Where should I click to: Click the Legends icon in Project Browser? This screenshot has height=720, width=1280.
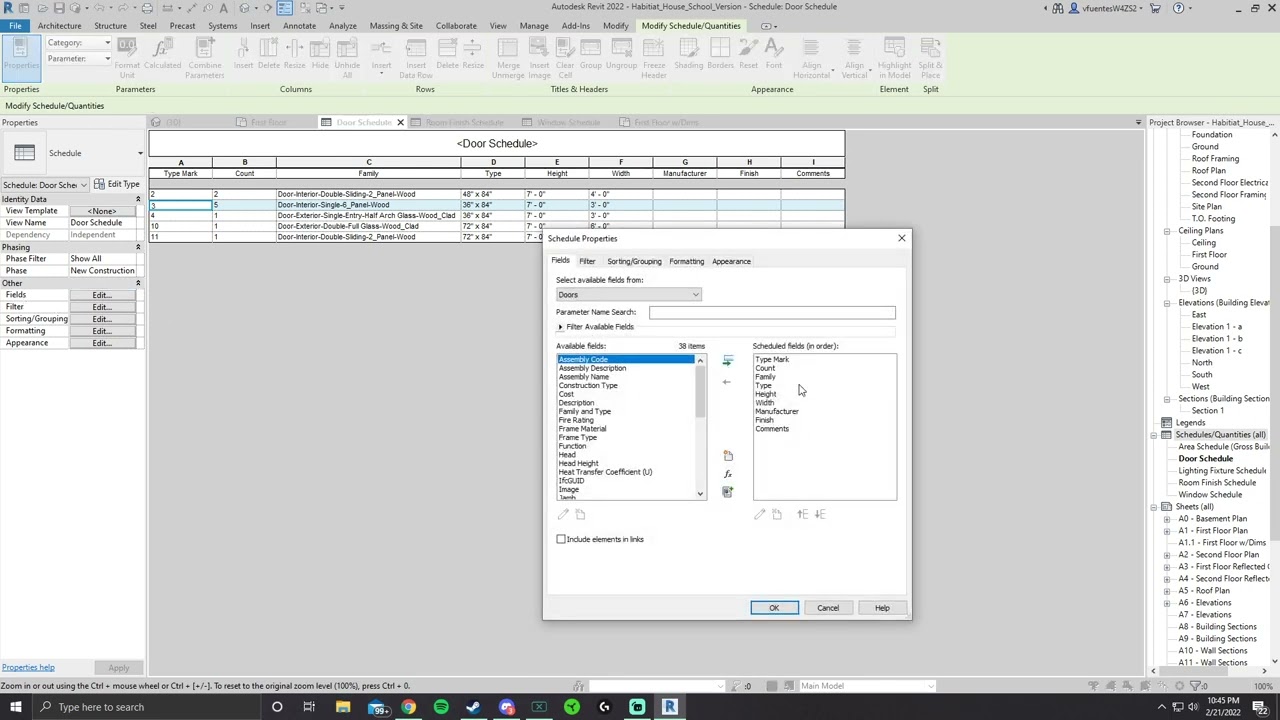[1167, 423]
